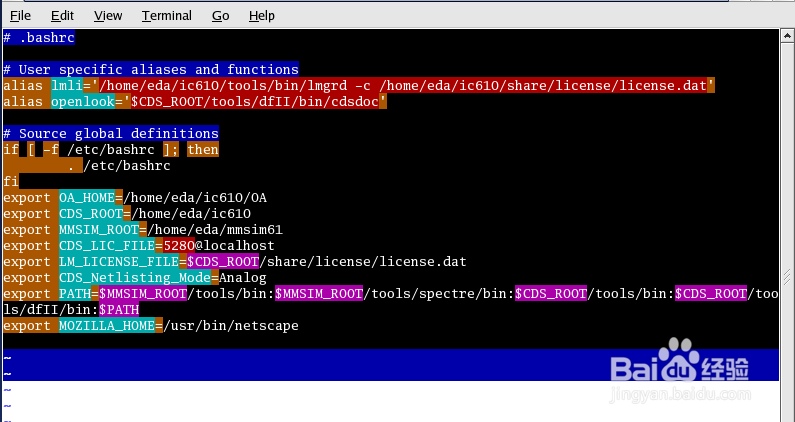
Task: Click the 'MOZILLA_HOME' variable name
Action: point(107,326)
